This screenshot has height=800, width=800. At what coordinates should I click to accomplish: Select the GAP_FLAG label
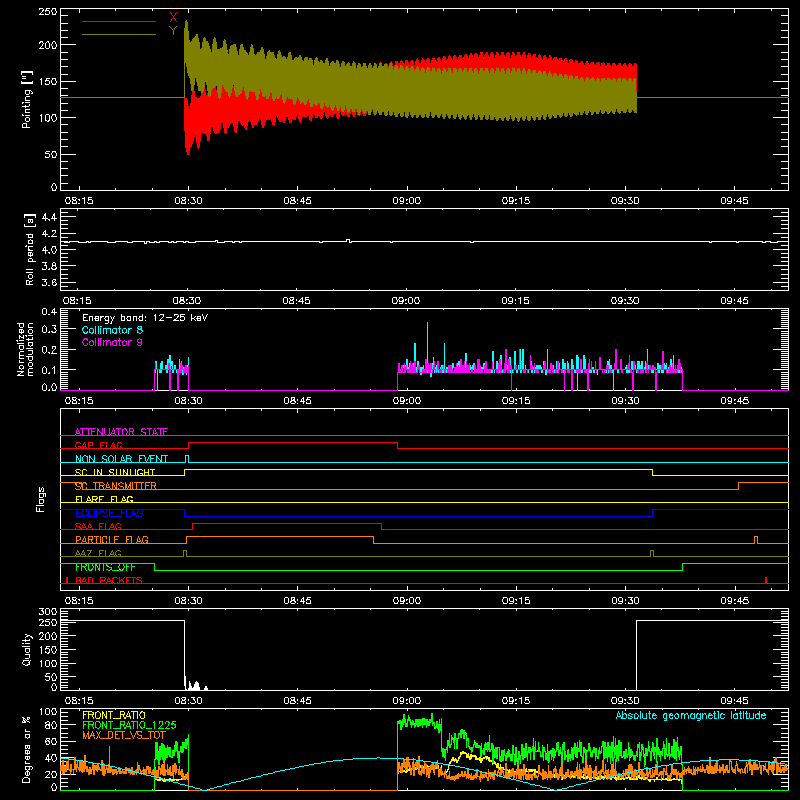[x=98, y=445]
